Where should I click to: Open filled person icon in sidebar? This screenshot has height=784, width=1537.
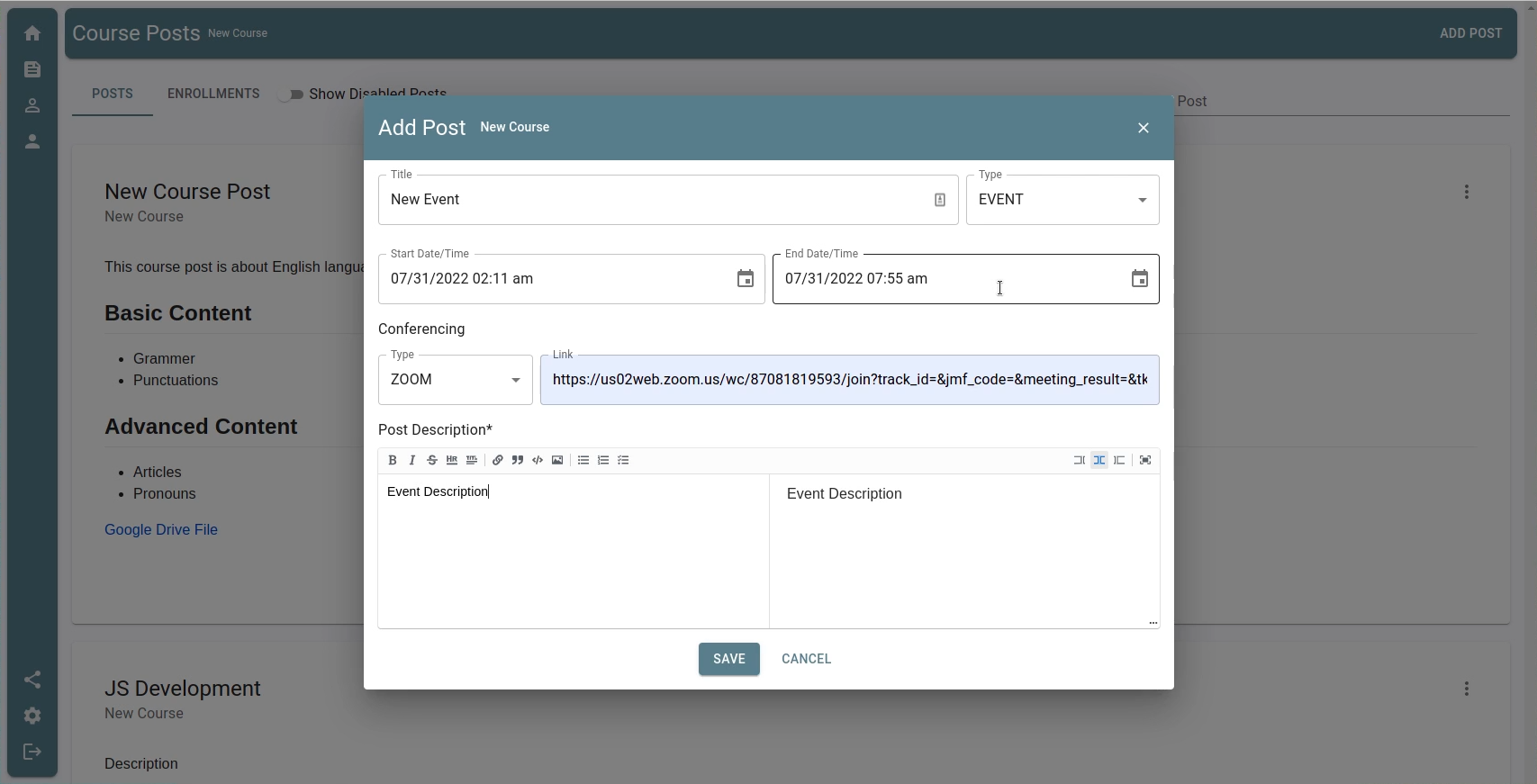32,141
